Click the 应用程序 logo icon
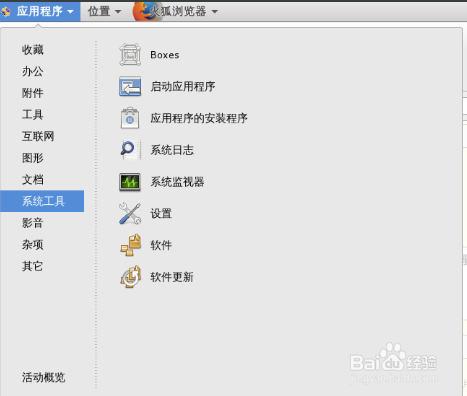This screenshot has width=467, height=396. [x=6, y=12]
